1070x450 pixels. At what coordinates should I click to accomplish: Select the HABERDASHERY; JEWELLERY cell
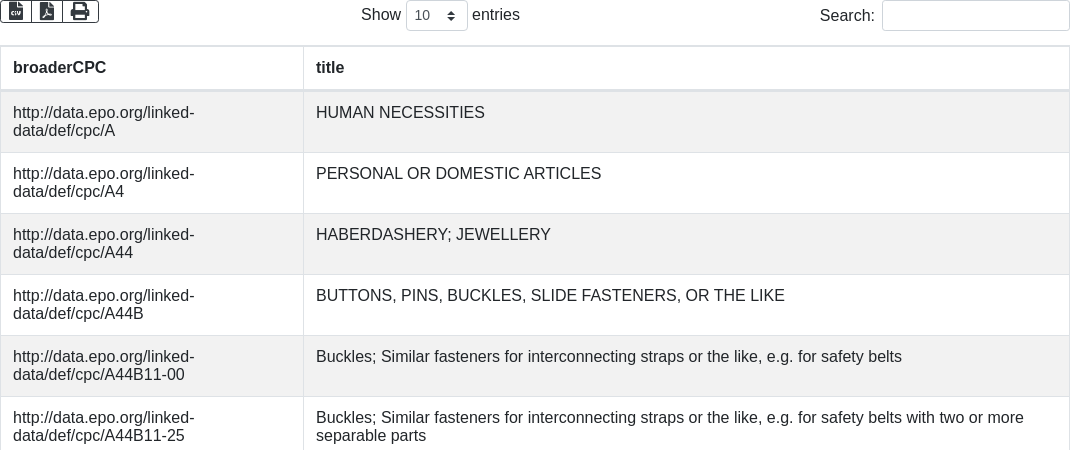433,235
